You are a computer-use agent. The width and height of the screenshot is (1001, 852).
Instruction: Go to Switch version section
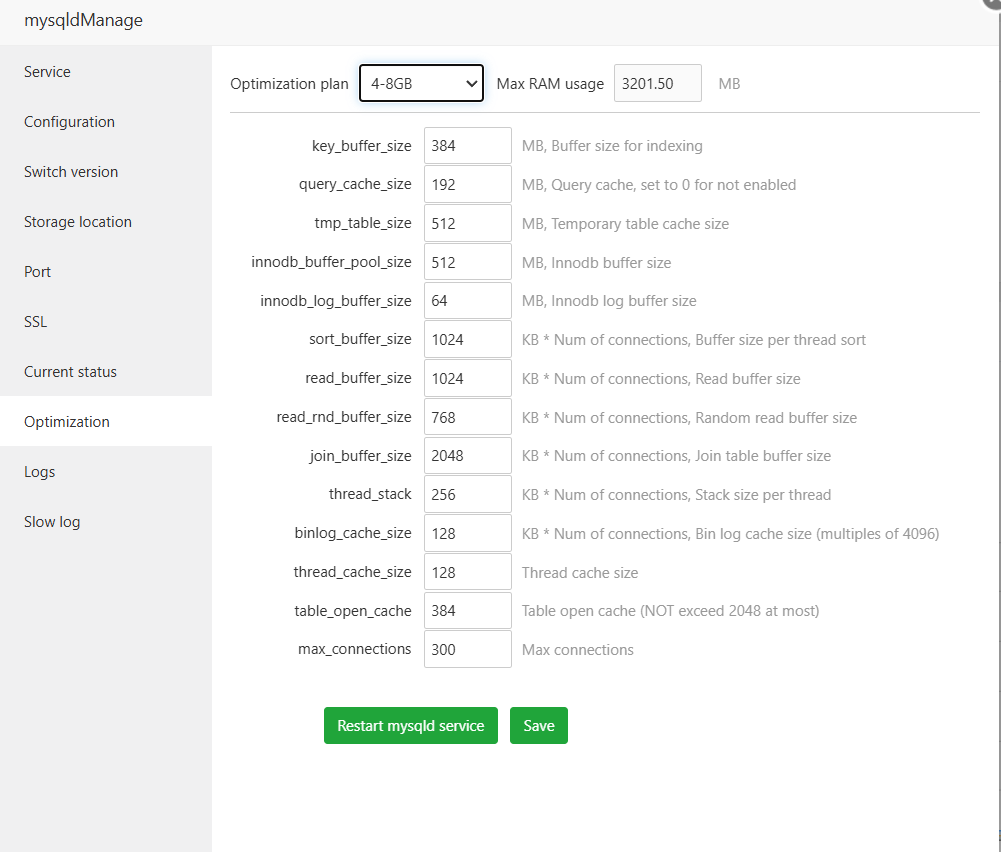(x=71, y=172)
